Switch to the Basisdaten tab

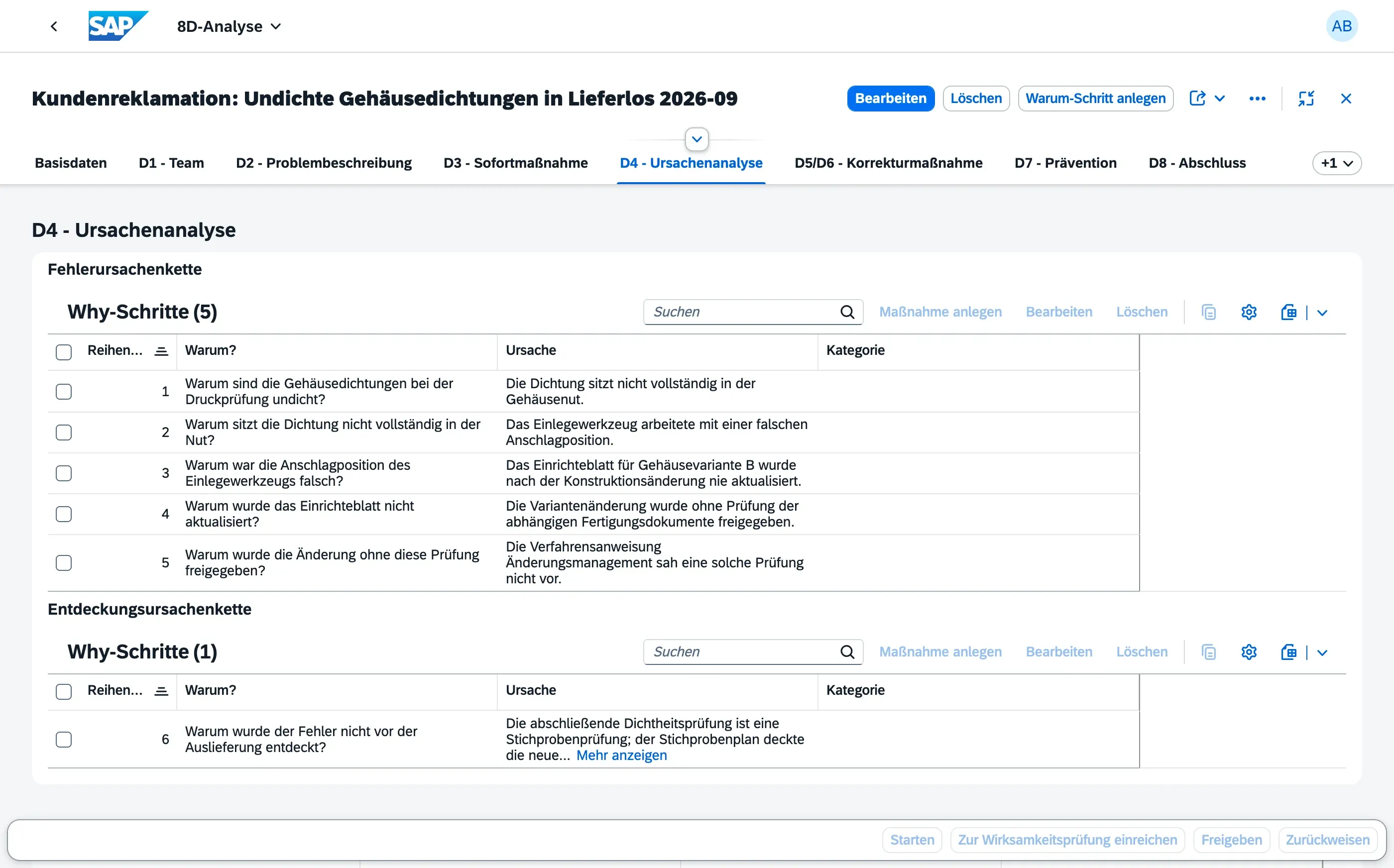71,163
